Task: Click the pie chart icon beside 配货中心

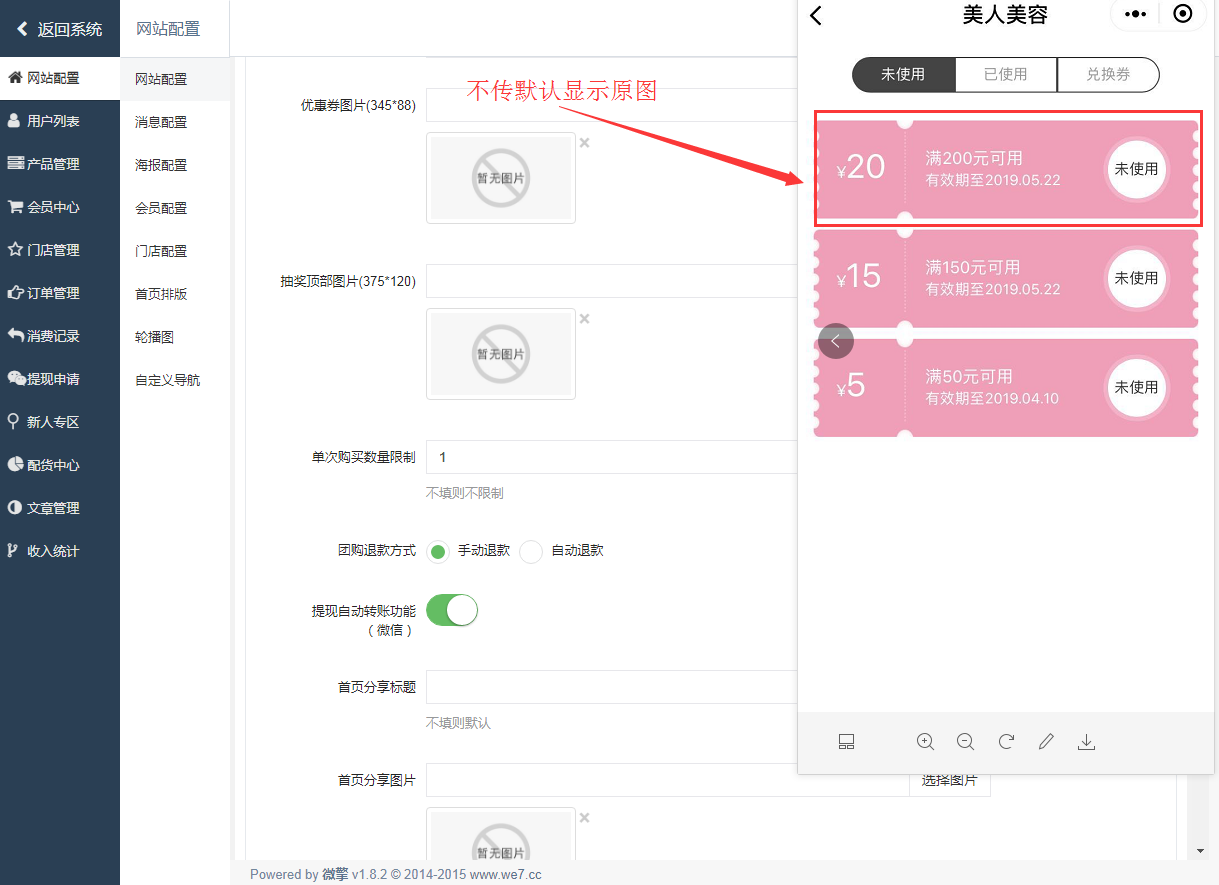Action: [15, 465]
